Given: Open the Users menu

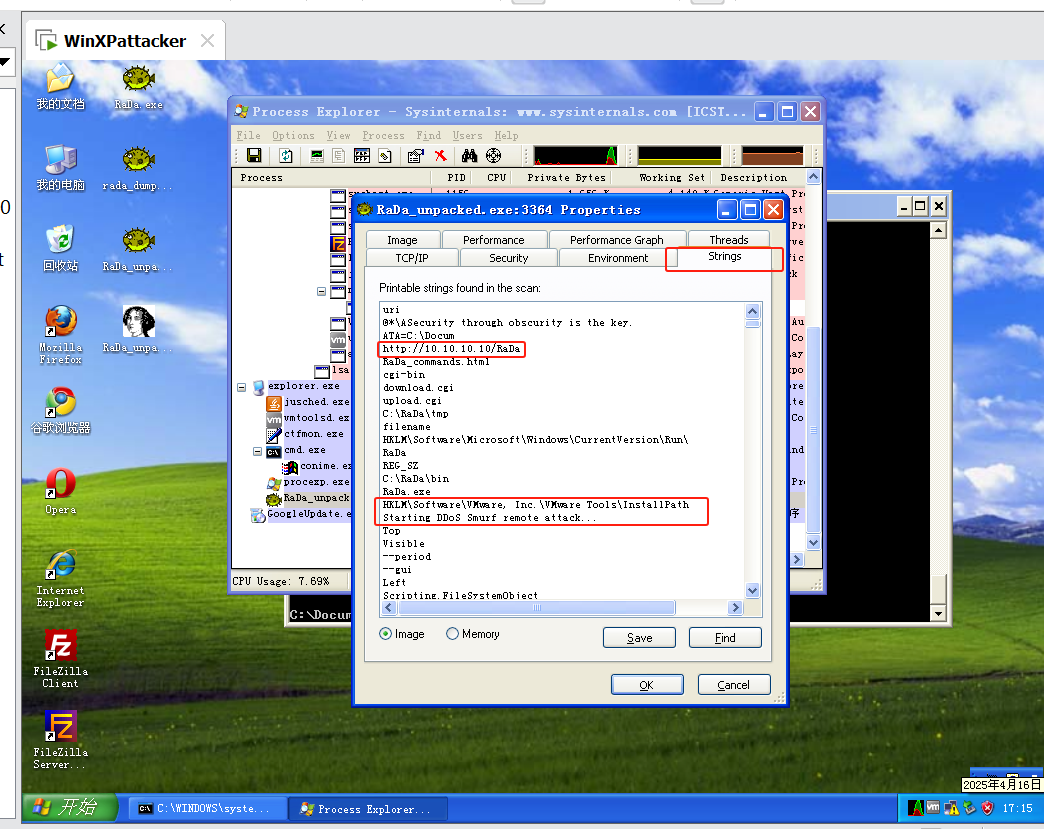Looking at the screenshot, I should point(467,136).
